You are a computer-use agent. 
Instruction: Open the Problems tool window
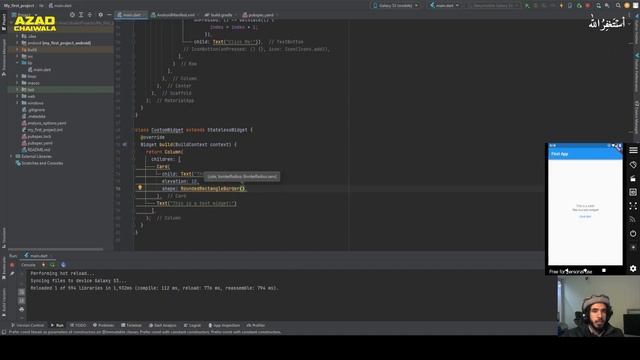tap(103, 325)
